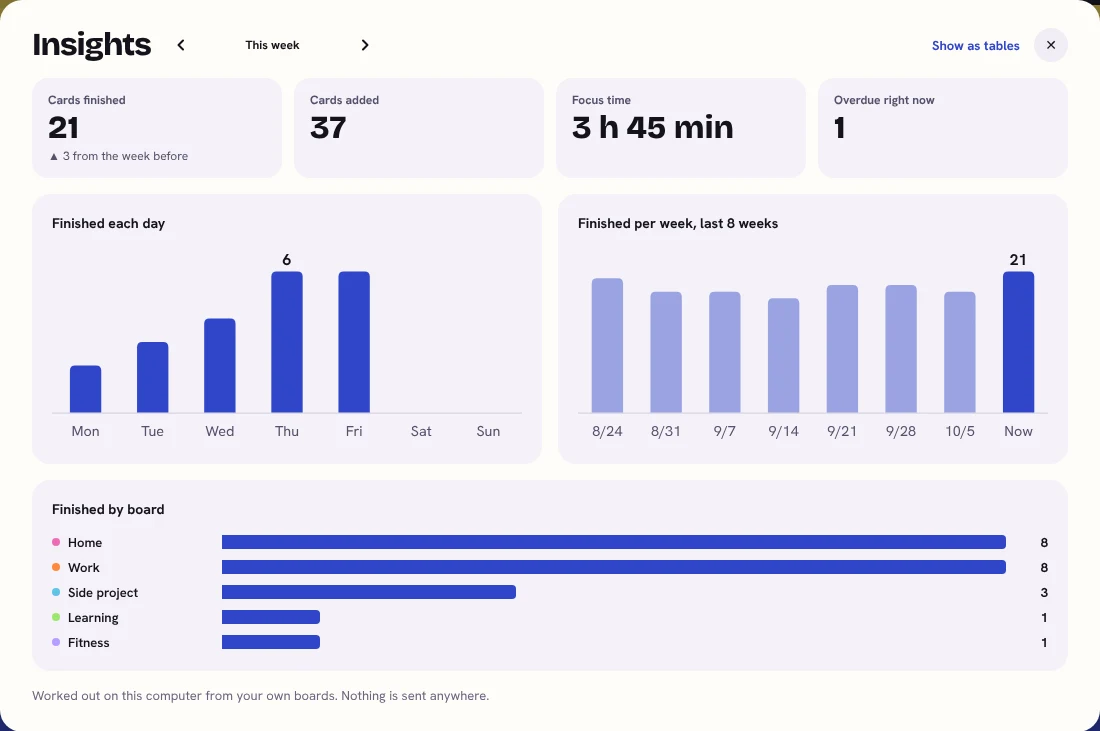Click the pink Home board dot
This screenshot has height=731, width=1100.
pos(56,542)
